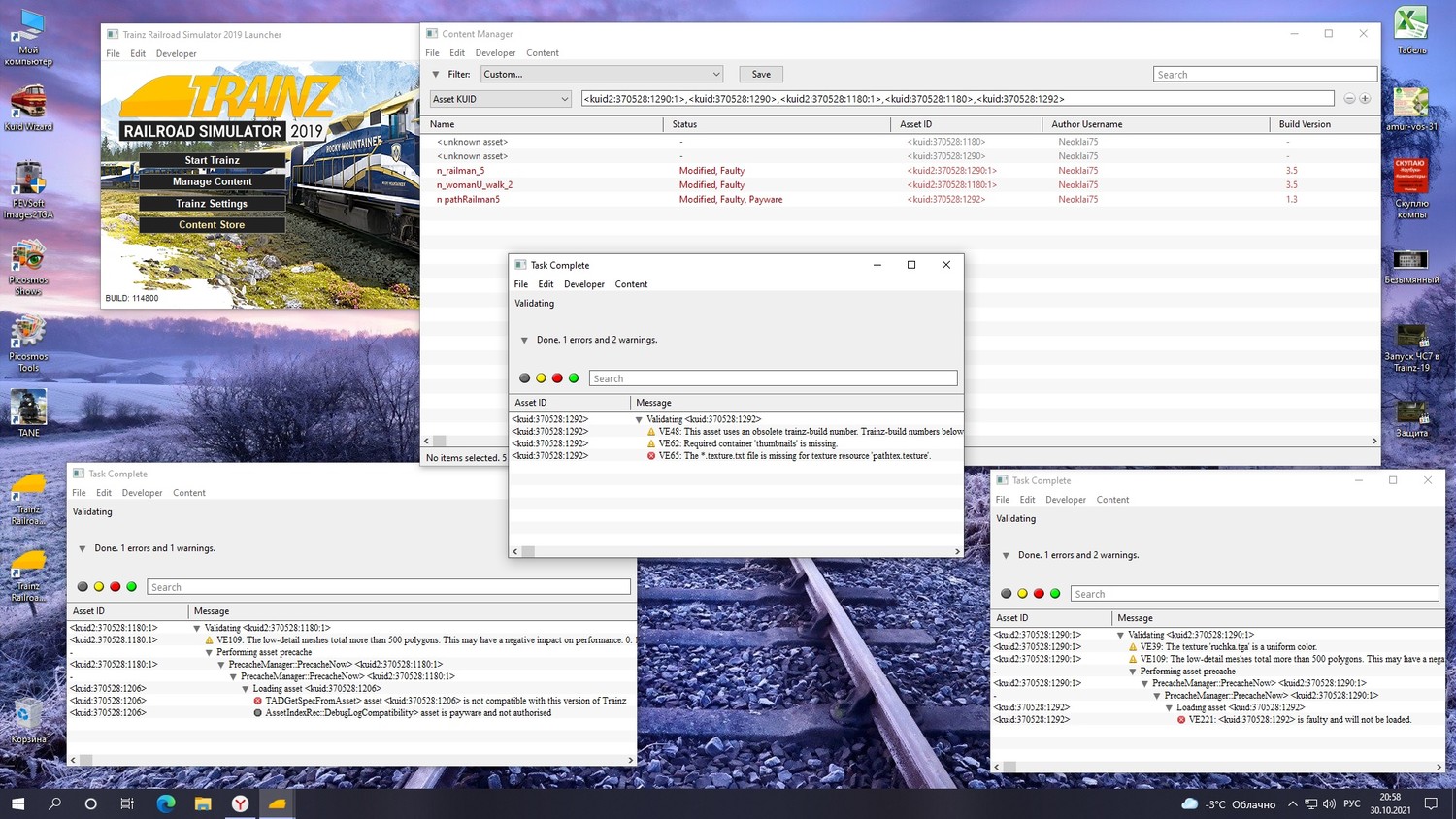Collapse Validating kuid:370528:1292 tree node

(x=639, y=420)
